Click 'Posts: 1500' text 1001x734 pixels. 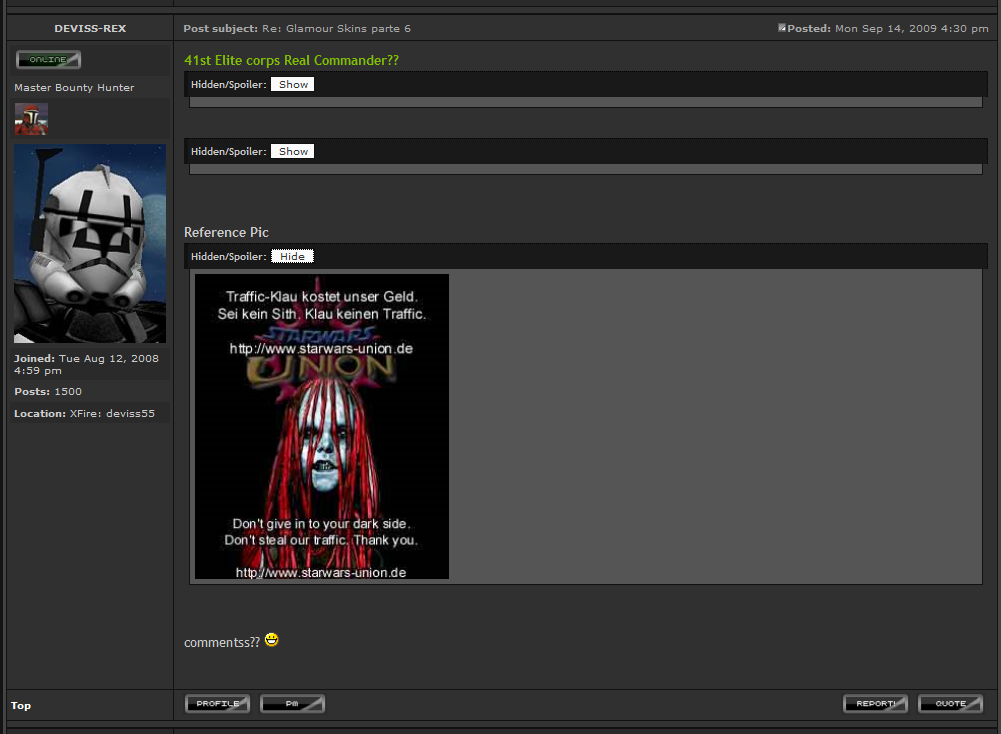(48, 392)
